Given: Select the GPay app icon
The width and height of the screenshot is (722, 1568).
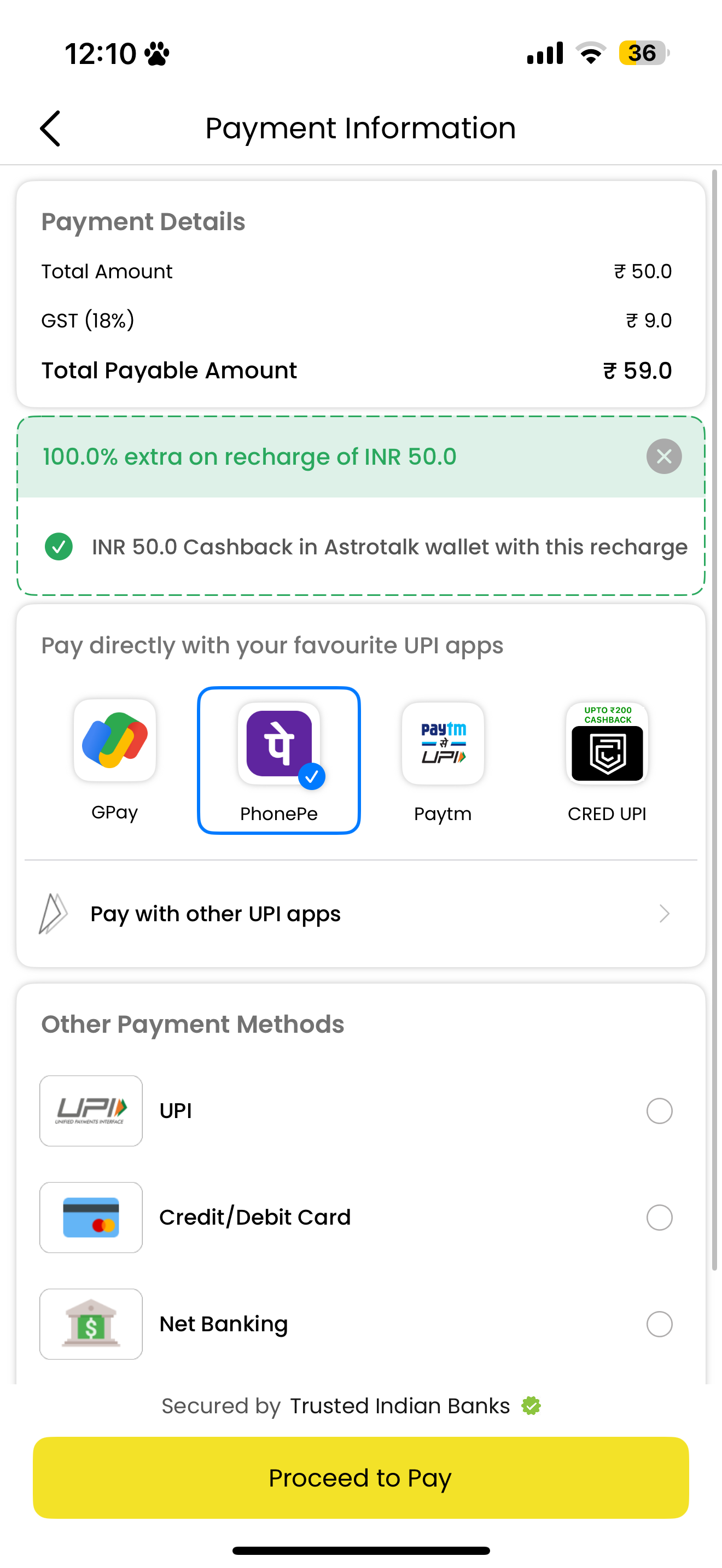Looking at the screenshot, I should 114,740.
